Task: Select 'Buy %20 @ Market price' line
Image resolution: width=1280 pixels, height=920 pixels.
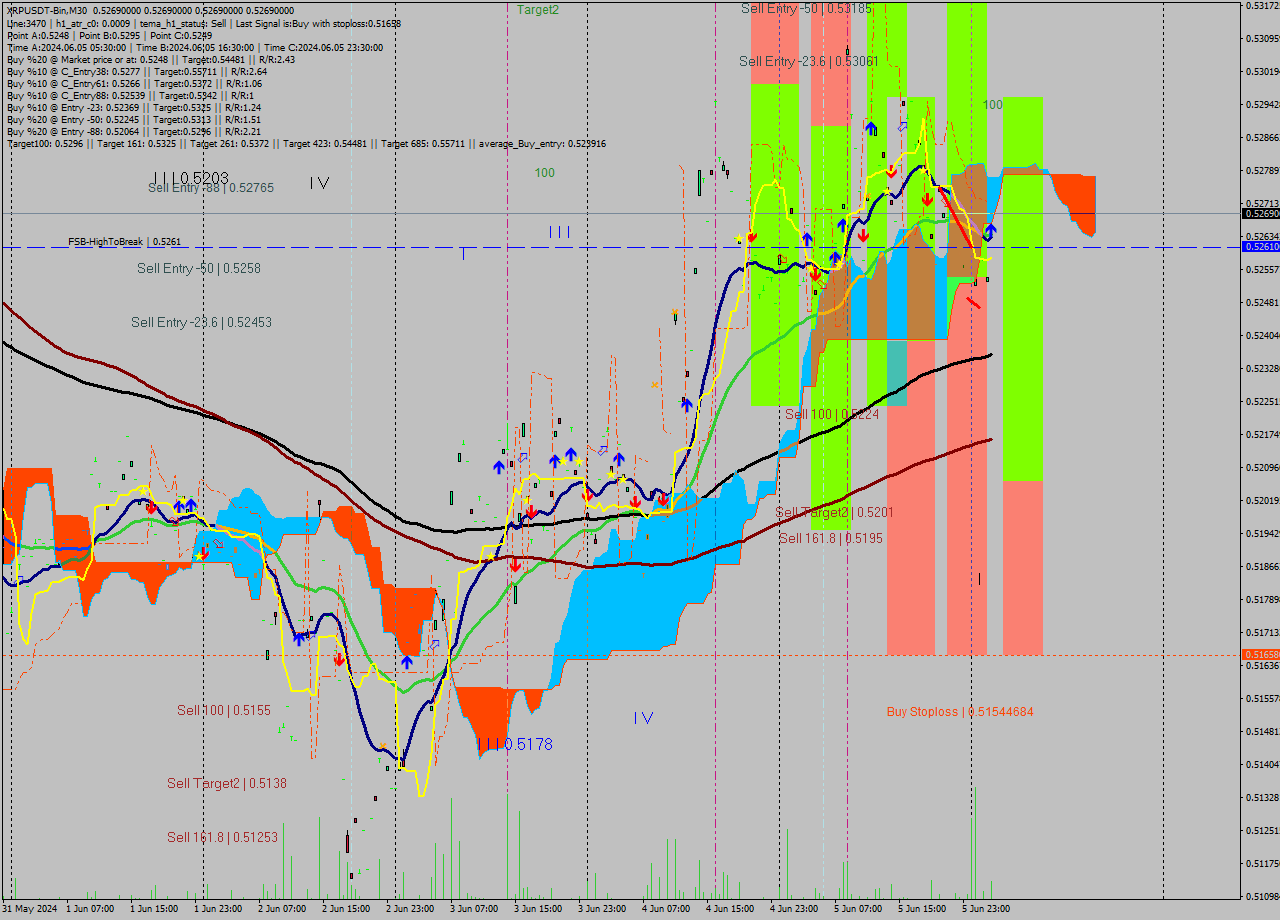Action: 150,59
